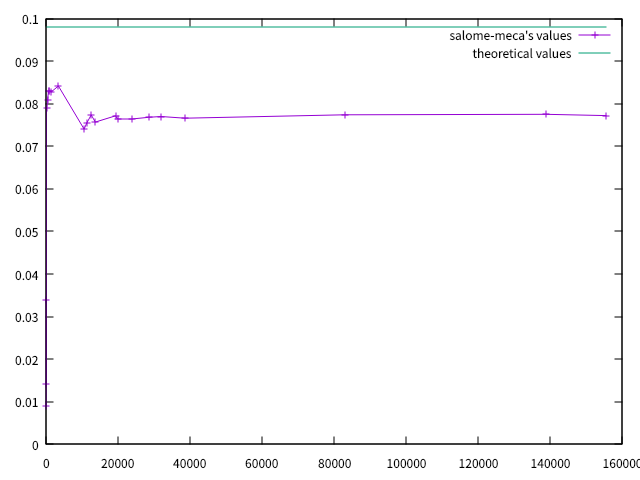The image size is (640, 480).
Task: Click the "theoretical values" legend label
Action: [521, 53]
